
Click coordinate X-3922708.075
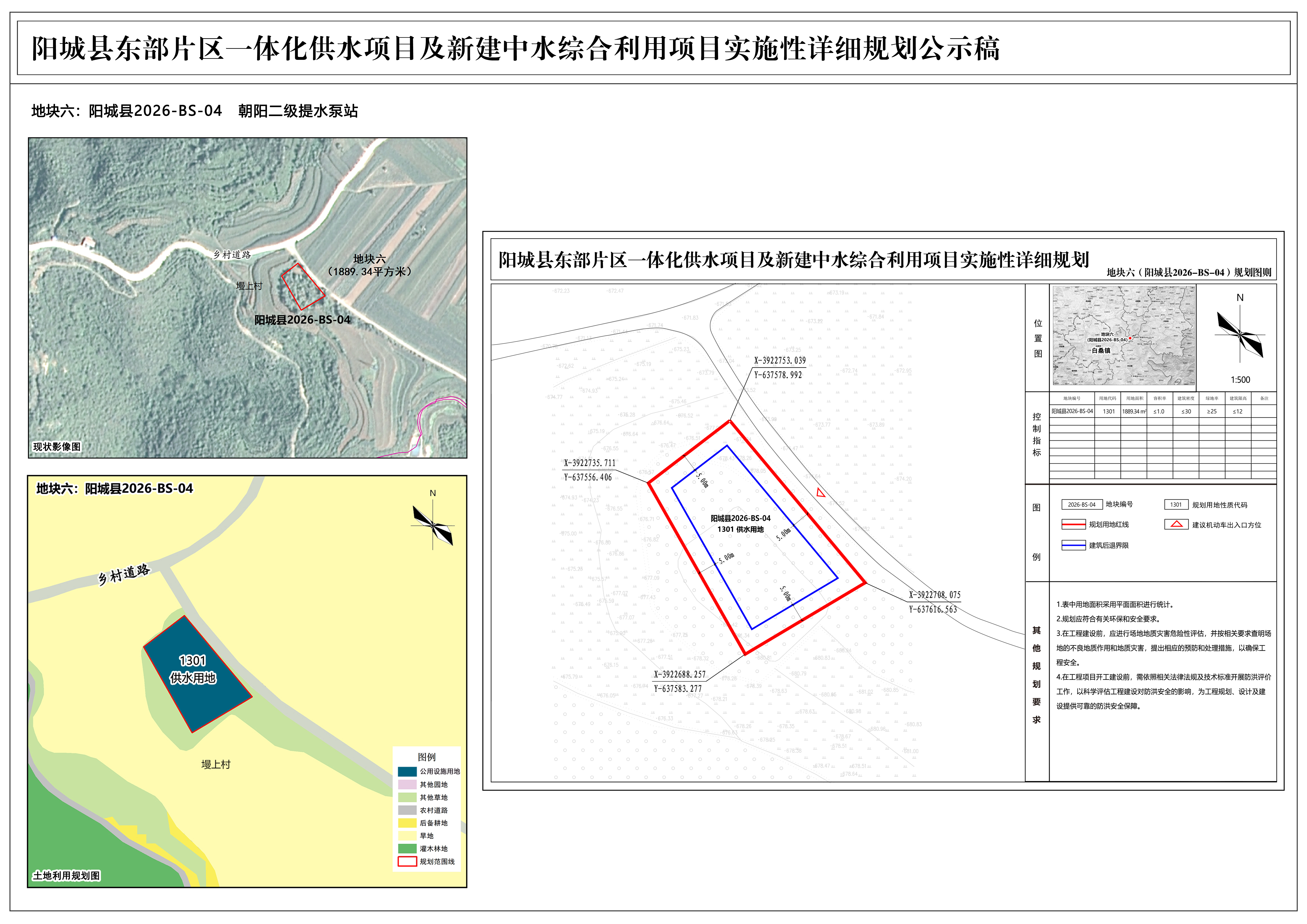[x=935, y=595]
